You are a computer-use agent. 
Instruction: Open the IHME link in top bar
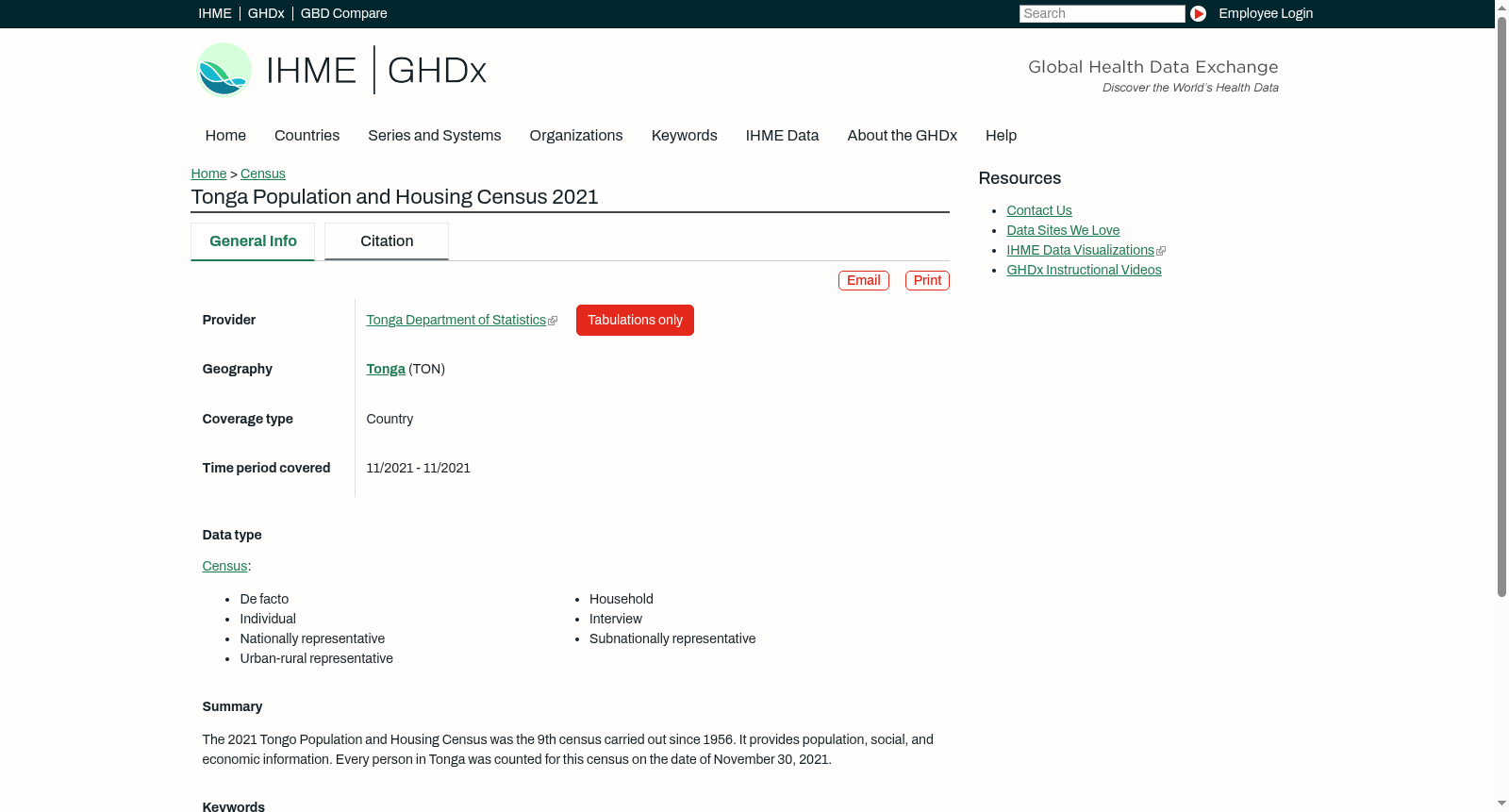pos(215,13)
